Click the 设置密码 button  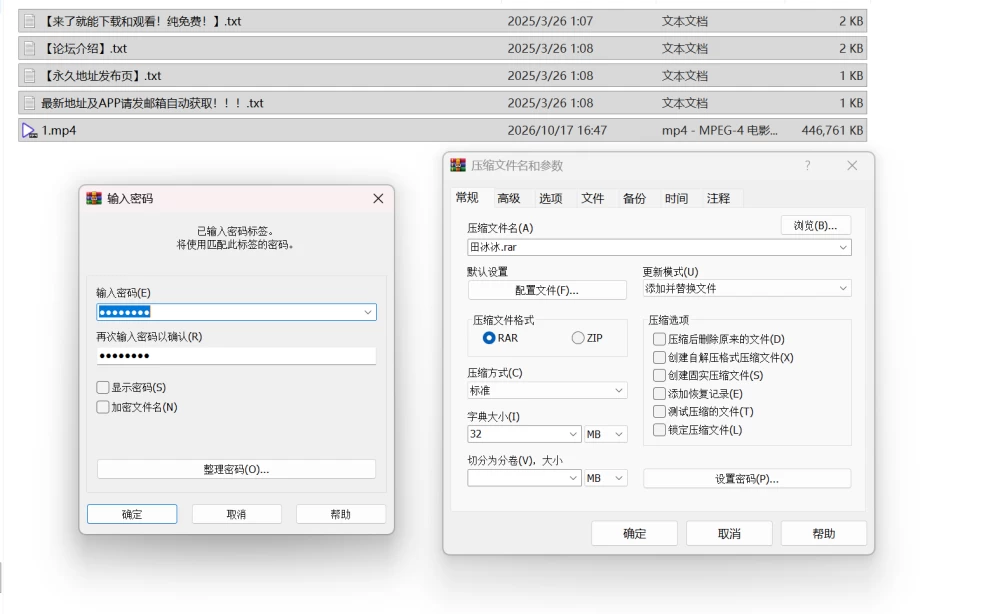pos(747,479)
